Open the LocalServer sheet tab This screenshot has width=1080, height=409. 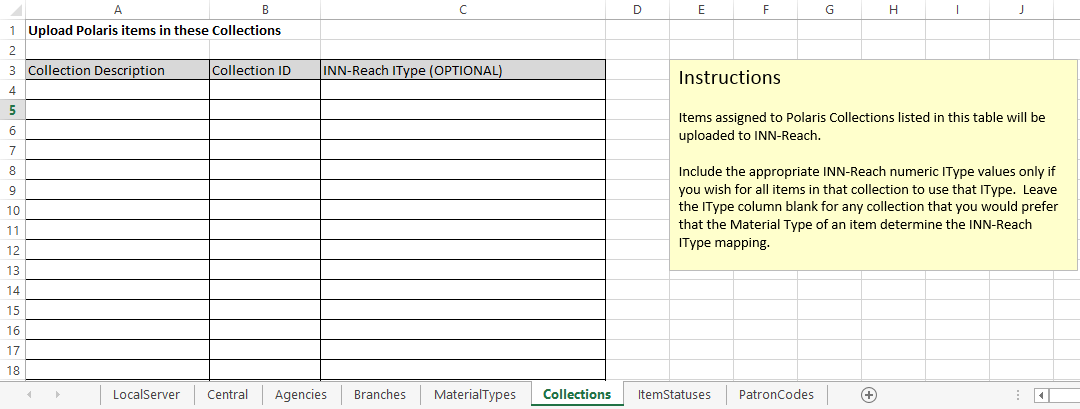pyautogui.click(x=146, y=395)
